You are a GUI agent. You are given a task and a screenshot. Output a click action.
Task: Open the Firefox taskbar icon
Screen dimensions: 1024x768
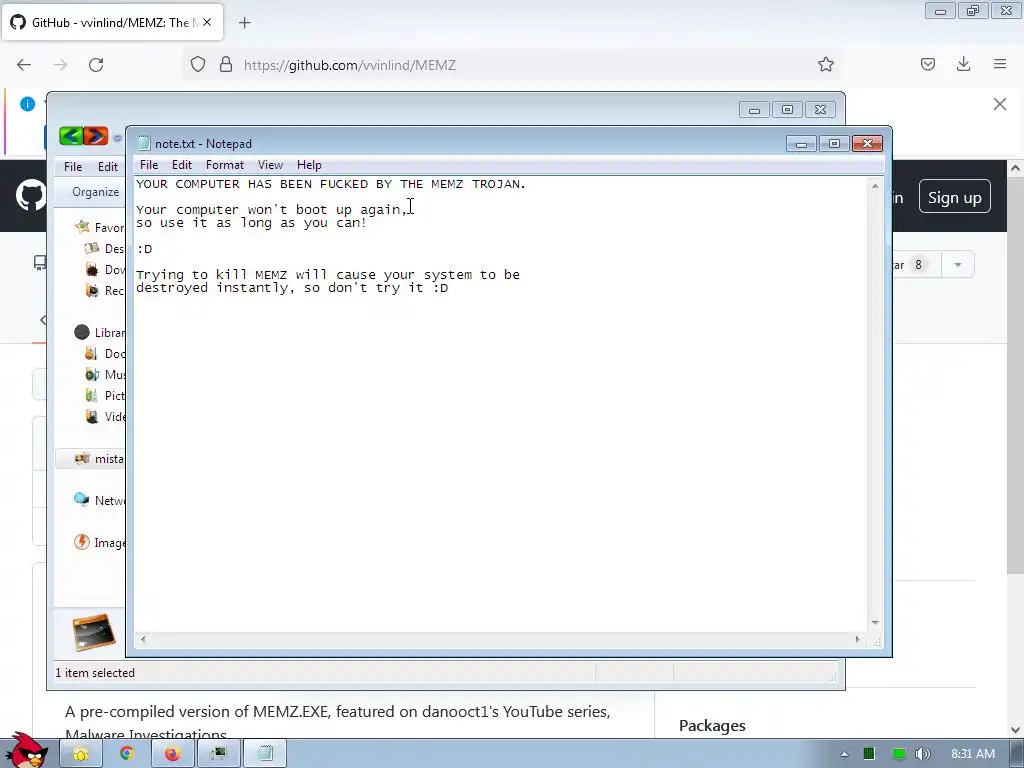point(172,754)
